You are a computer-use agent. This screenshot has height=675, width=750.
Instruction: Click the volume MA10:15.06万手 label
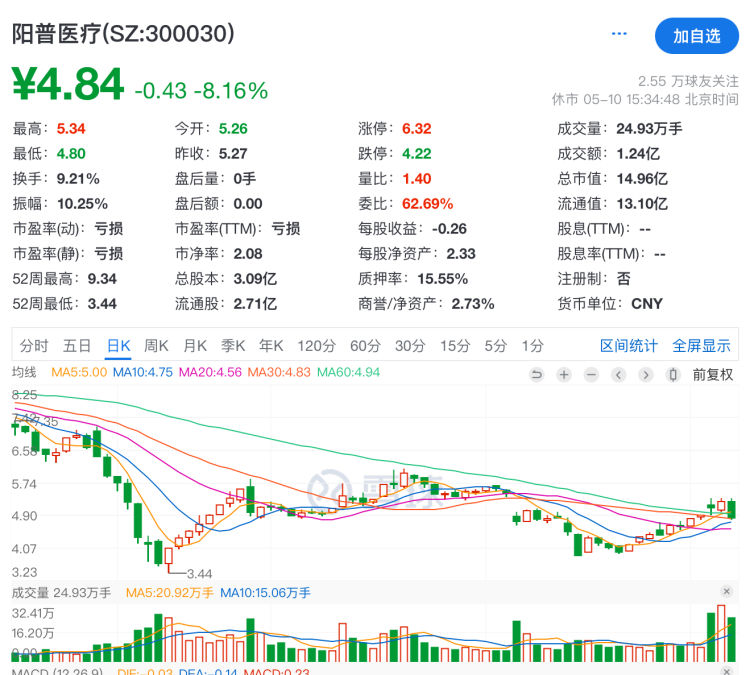[x=265, y=593]
